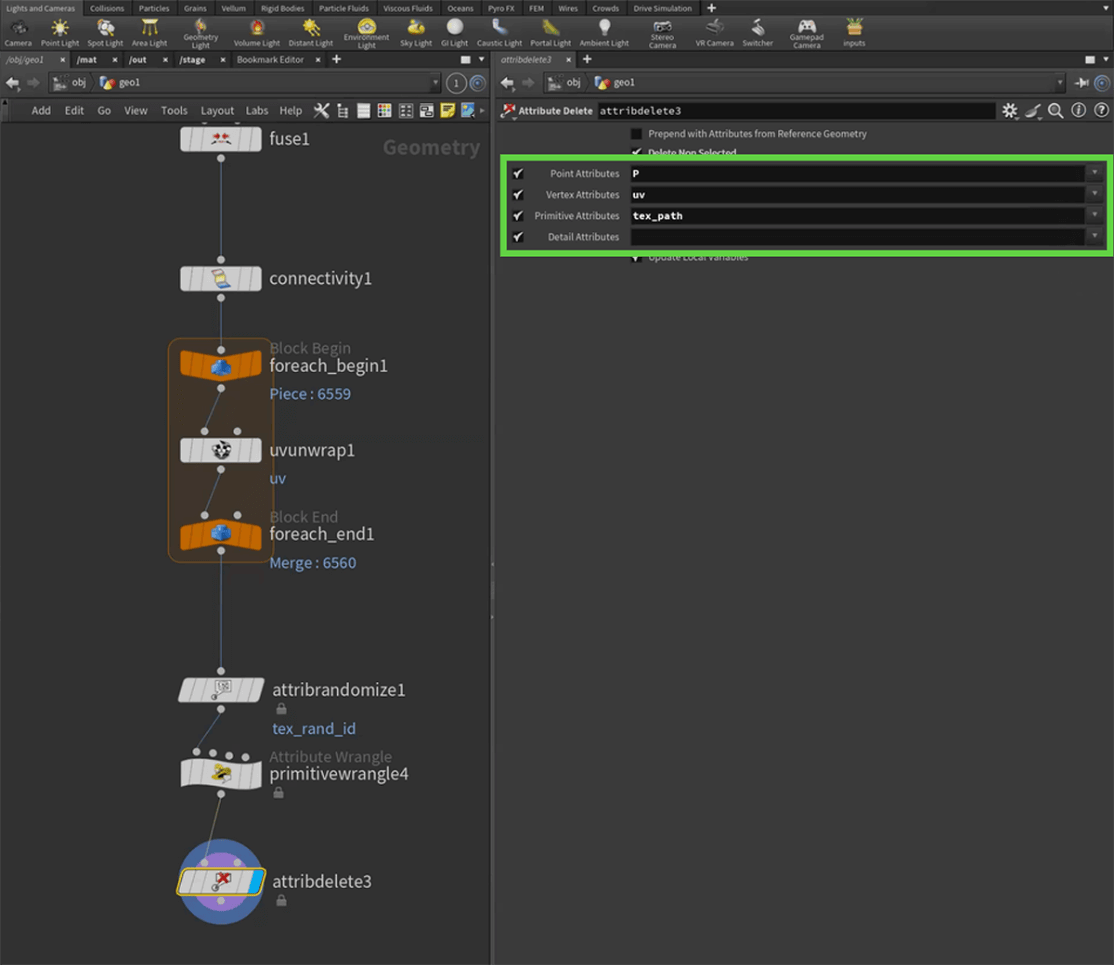This screenshot has height=965, width=1114.
Task: Choose the Gamepad Camera shelf tool
Action: pyautogui.click(x=806, y=32)
